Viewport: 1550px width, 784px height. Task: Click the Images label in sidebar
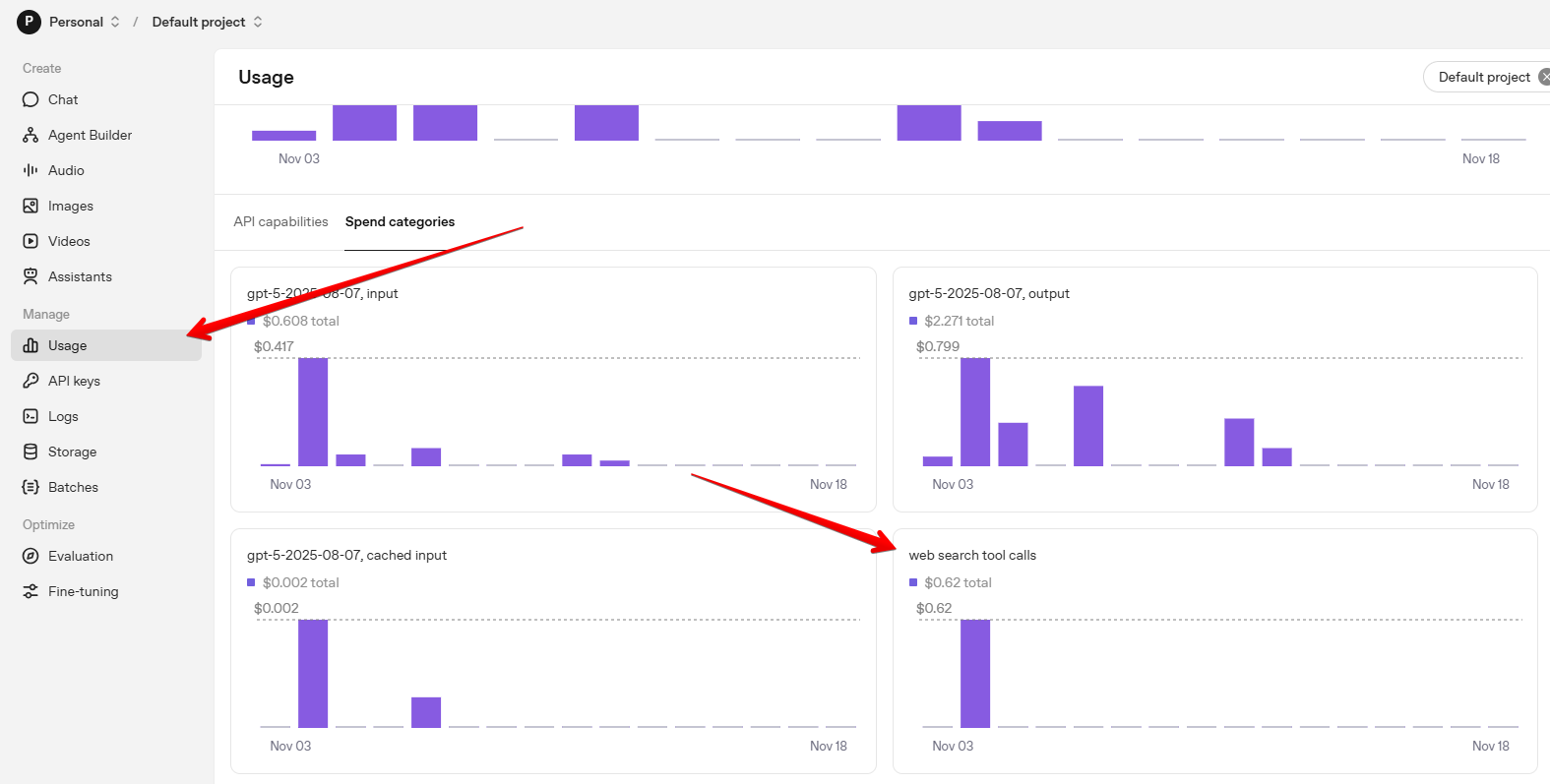71,206
